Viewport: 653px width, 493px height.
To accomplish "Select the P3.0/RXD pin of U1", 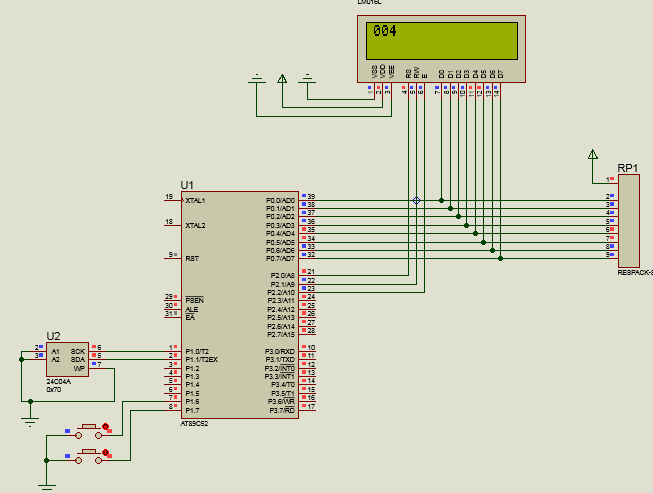I will [x=279, y=351].
